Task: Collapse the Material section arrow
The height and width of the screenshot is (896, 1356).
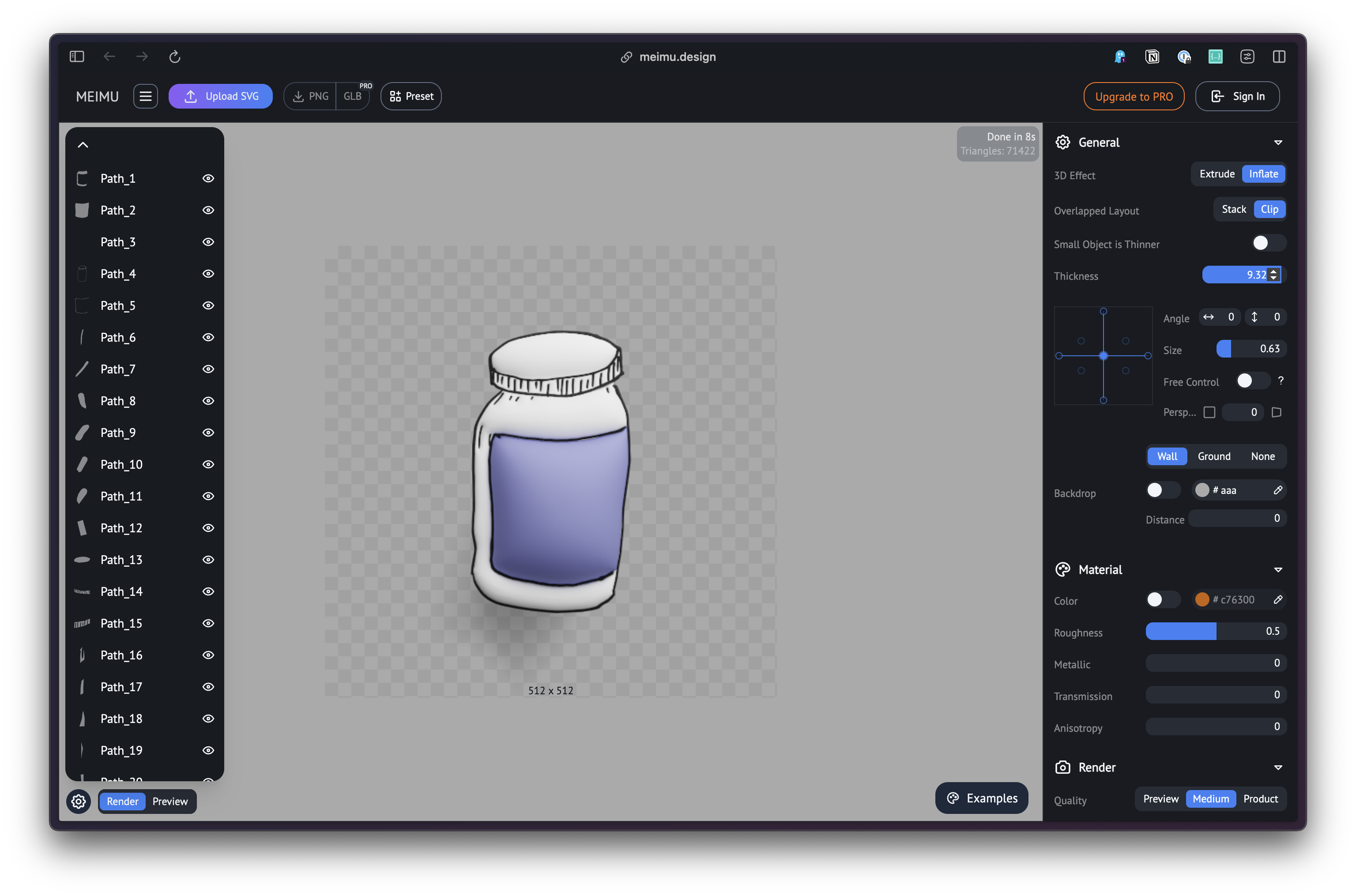Action: coord(1278,570)
